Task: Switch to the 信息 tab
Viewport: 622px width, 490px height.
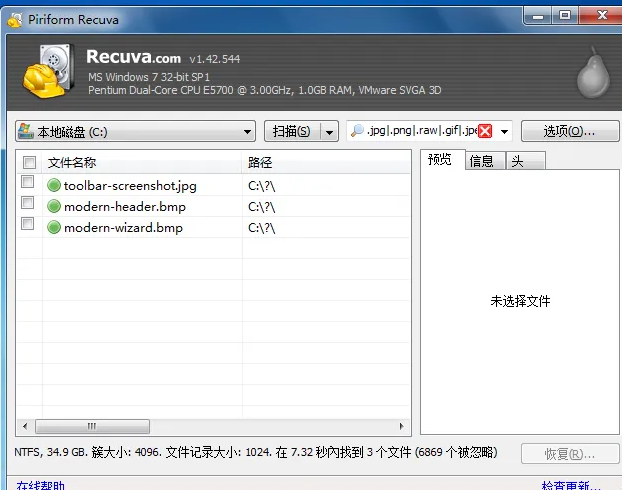Action: (481, 161)
